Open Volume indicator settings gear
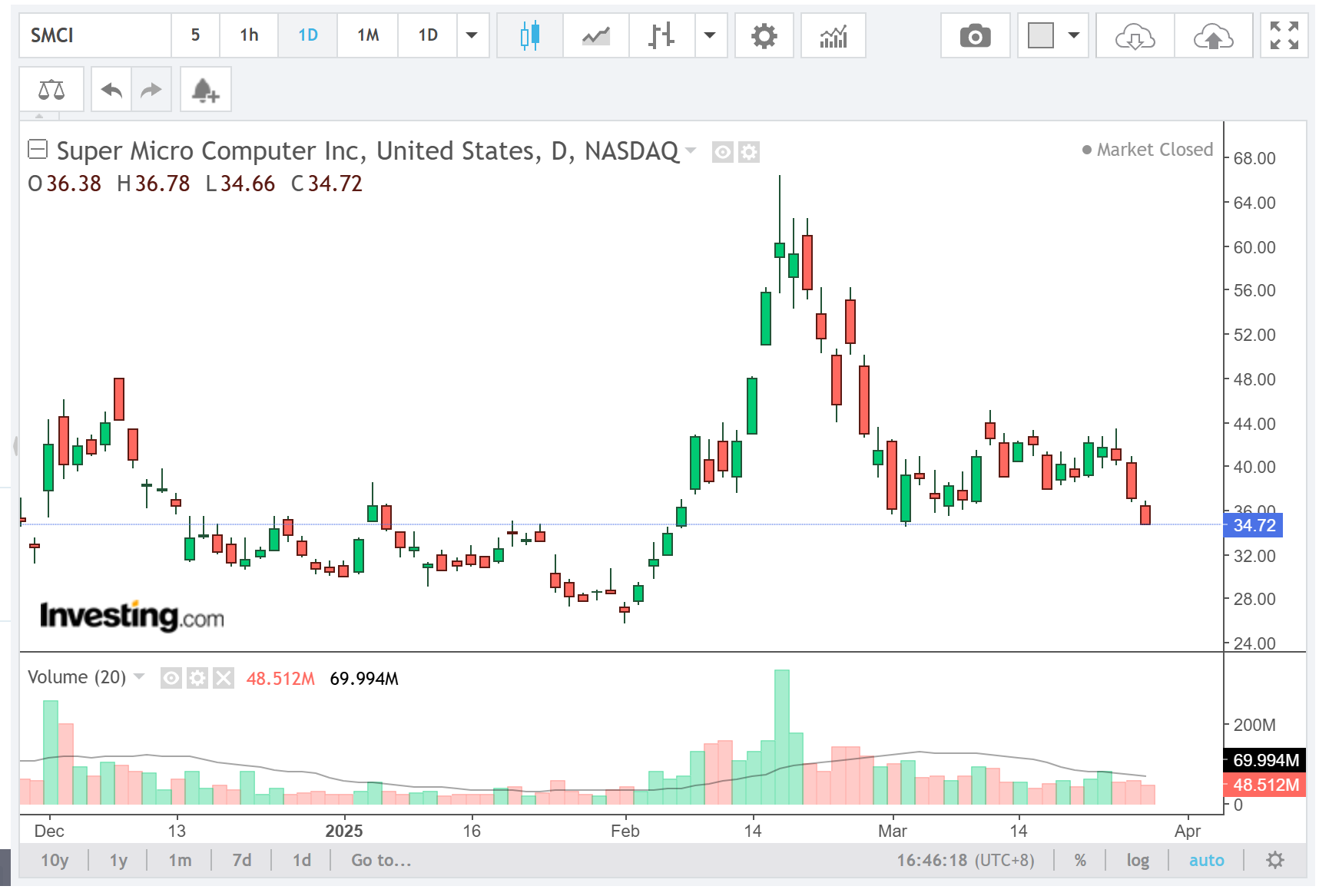Screen dimensions: 1319x896 click(197, 678)
